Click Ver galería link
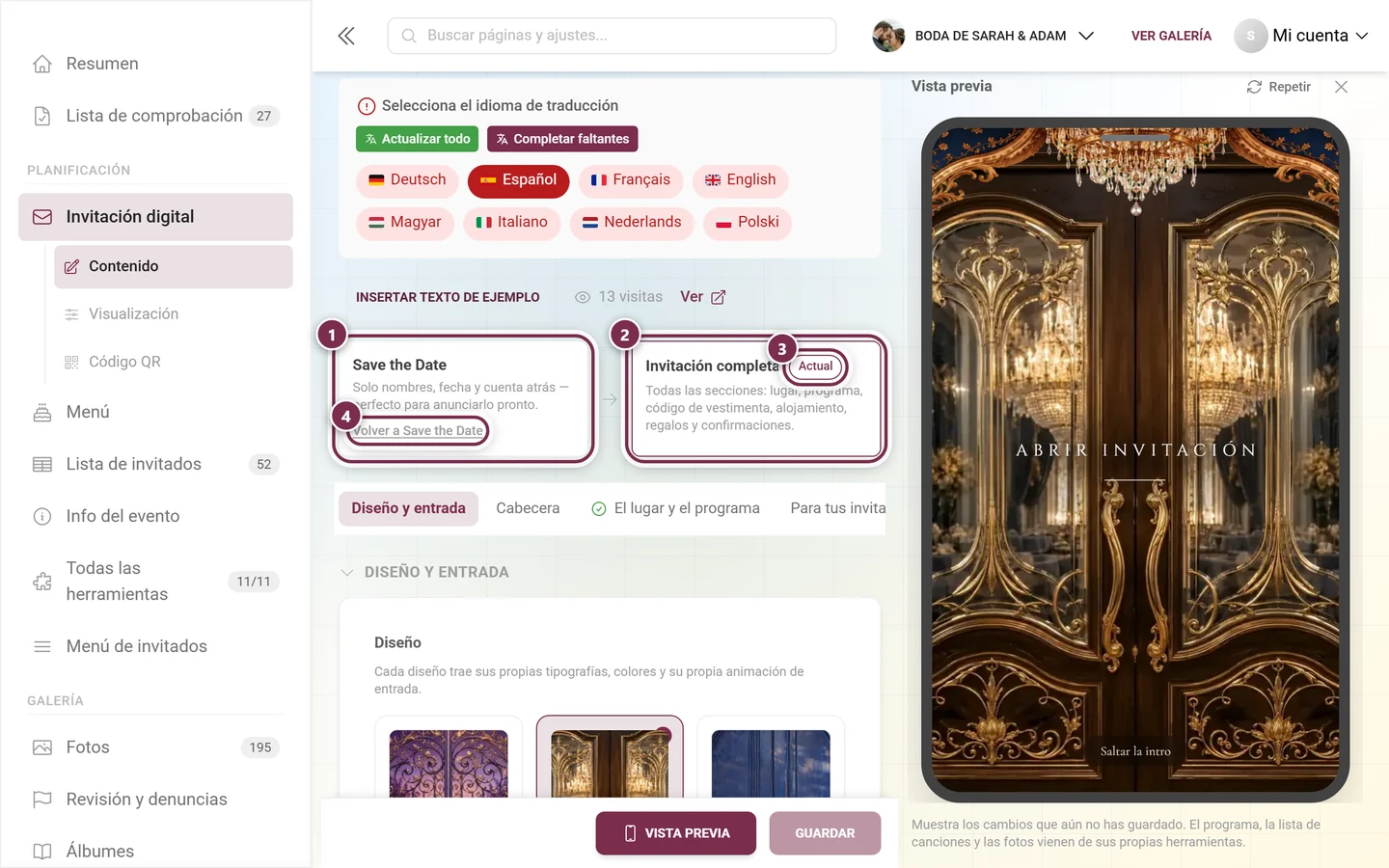The width and height of the screenshot is (1389, 868). tap(1171, 36)
